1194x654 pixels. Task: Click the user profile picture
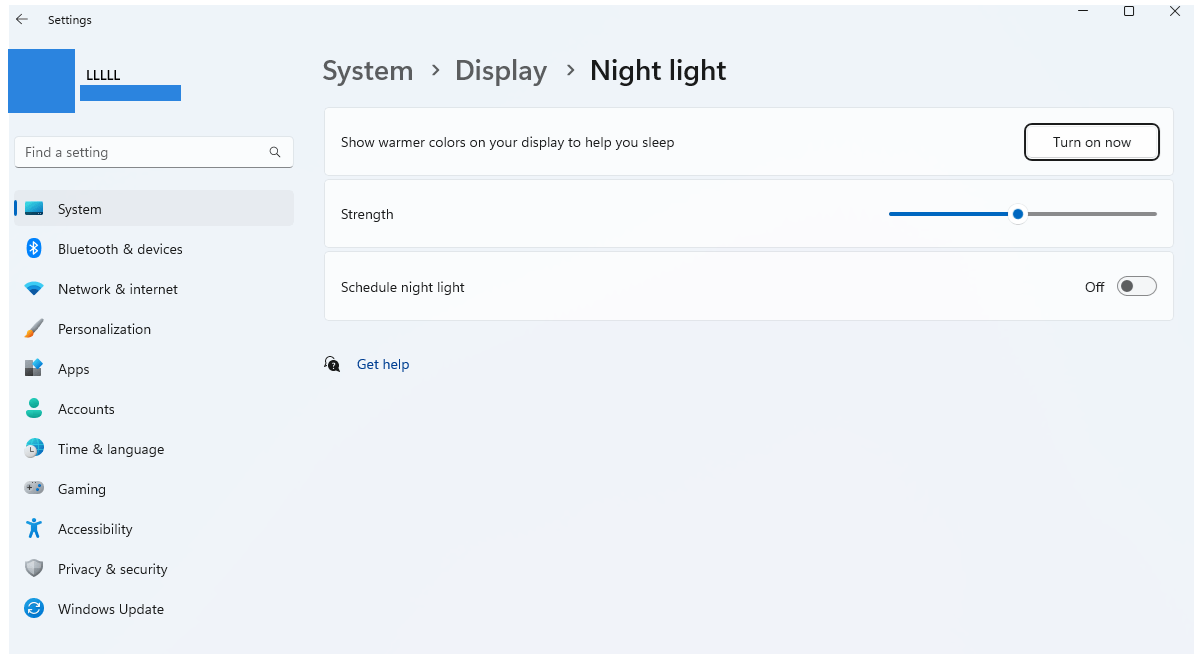click(x=41, y=81)
